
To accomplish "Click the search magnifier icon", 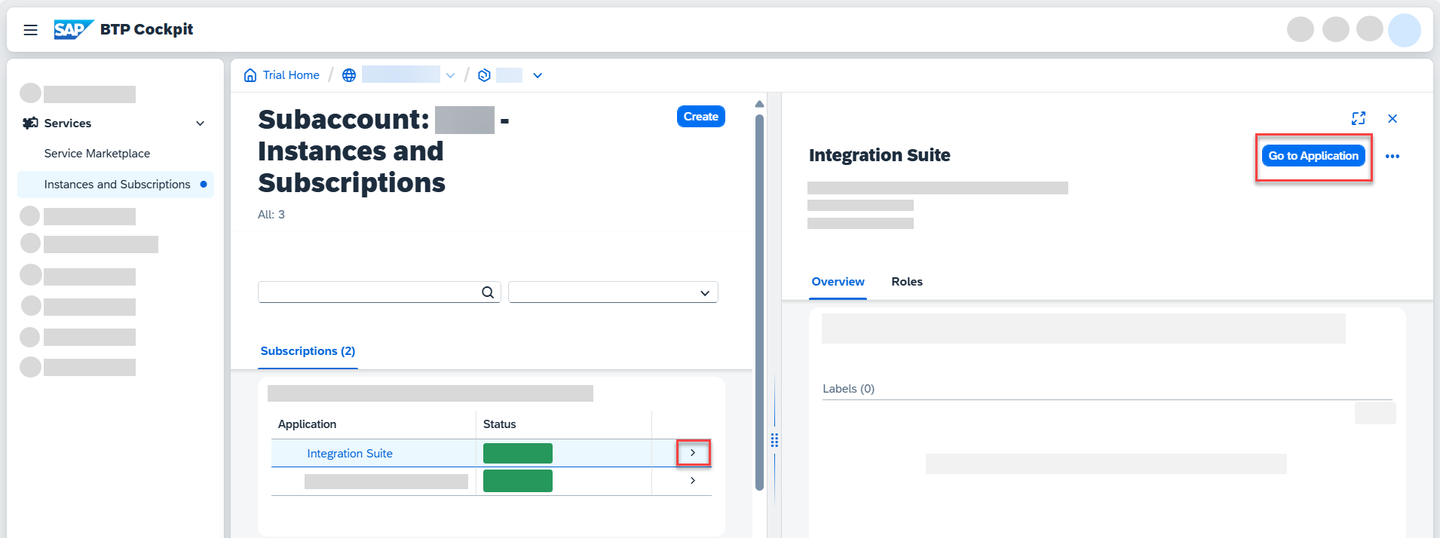I will (x=488, y=292).
